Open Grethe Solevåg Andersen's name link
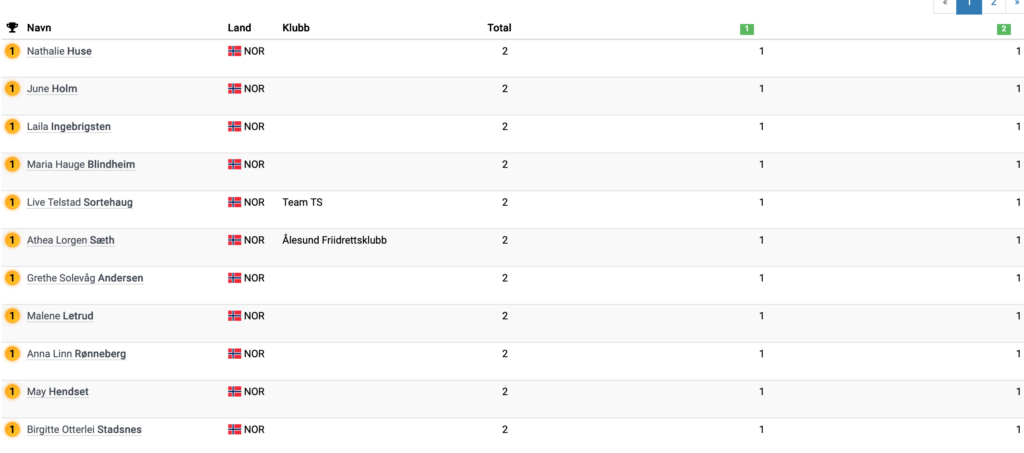 pos(85,278)
